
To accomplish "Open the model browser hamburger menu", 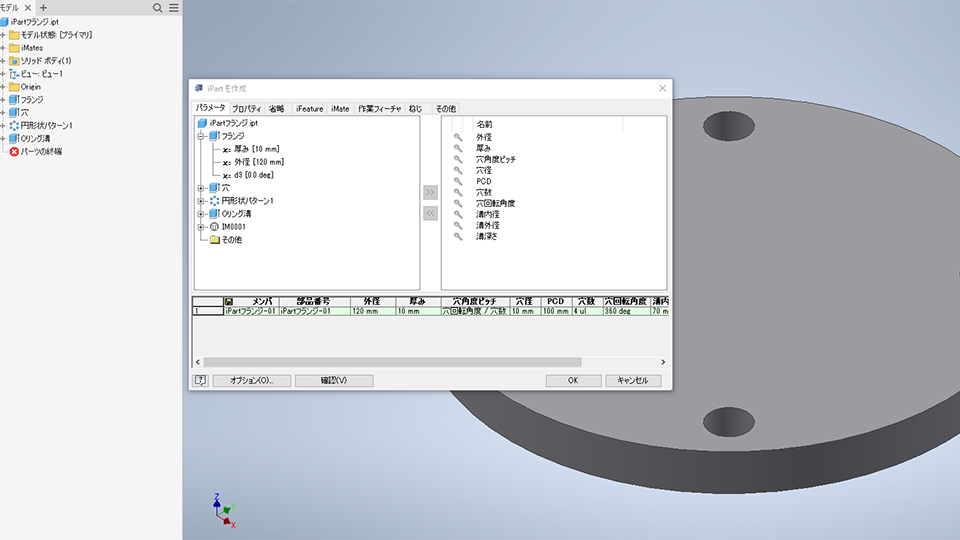I will tap(173, 7).
